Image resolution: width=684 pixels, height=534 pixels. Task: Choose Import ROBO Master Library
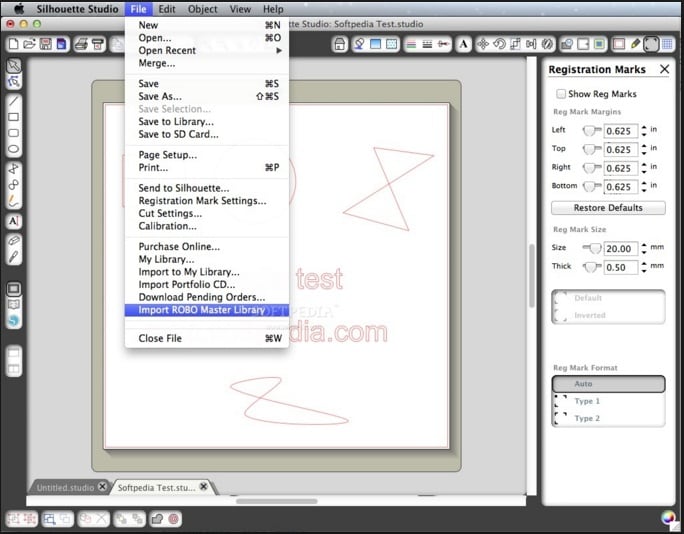[207, 310]
